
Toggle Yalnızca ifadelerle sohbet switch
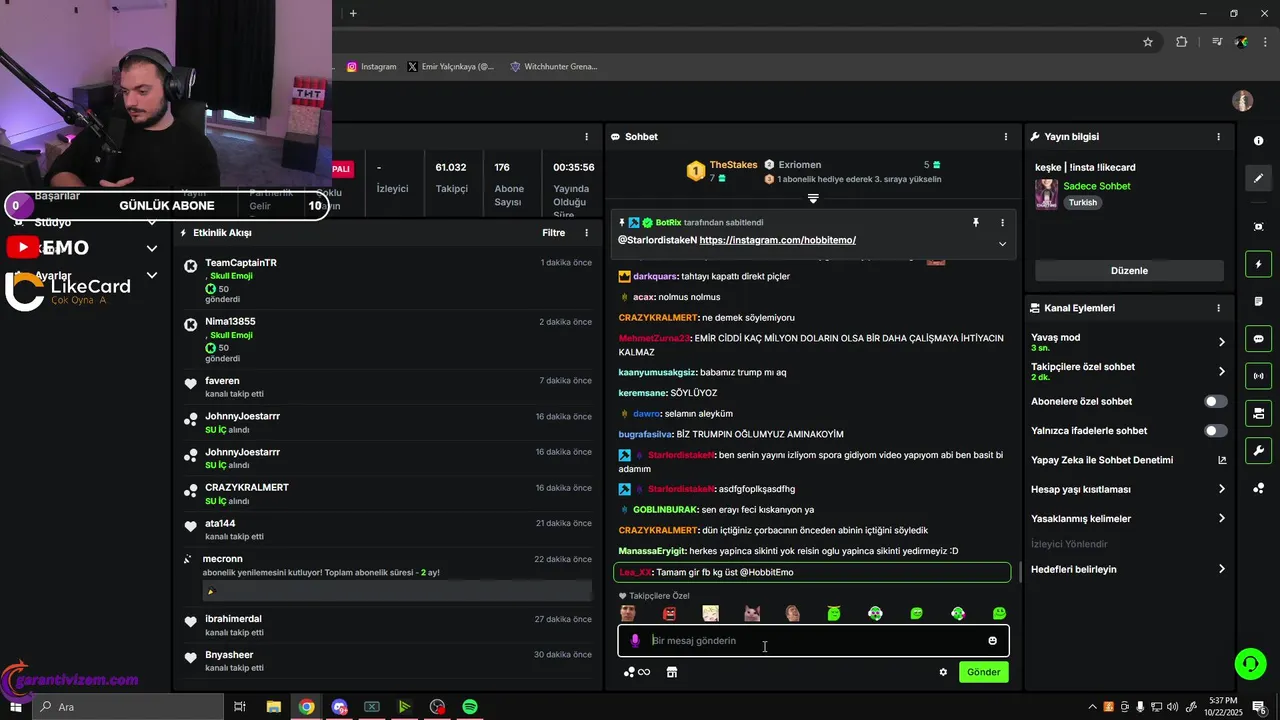pyautogui.click(x=1216, y=431)
